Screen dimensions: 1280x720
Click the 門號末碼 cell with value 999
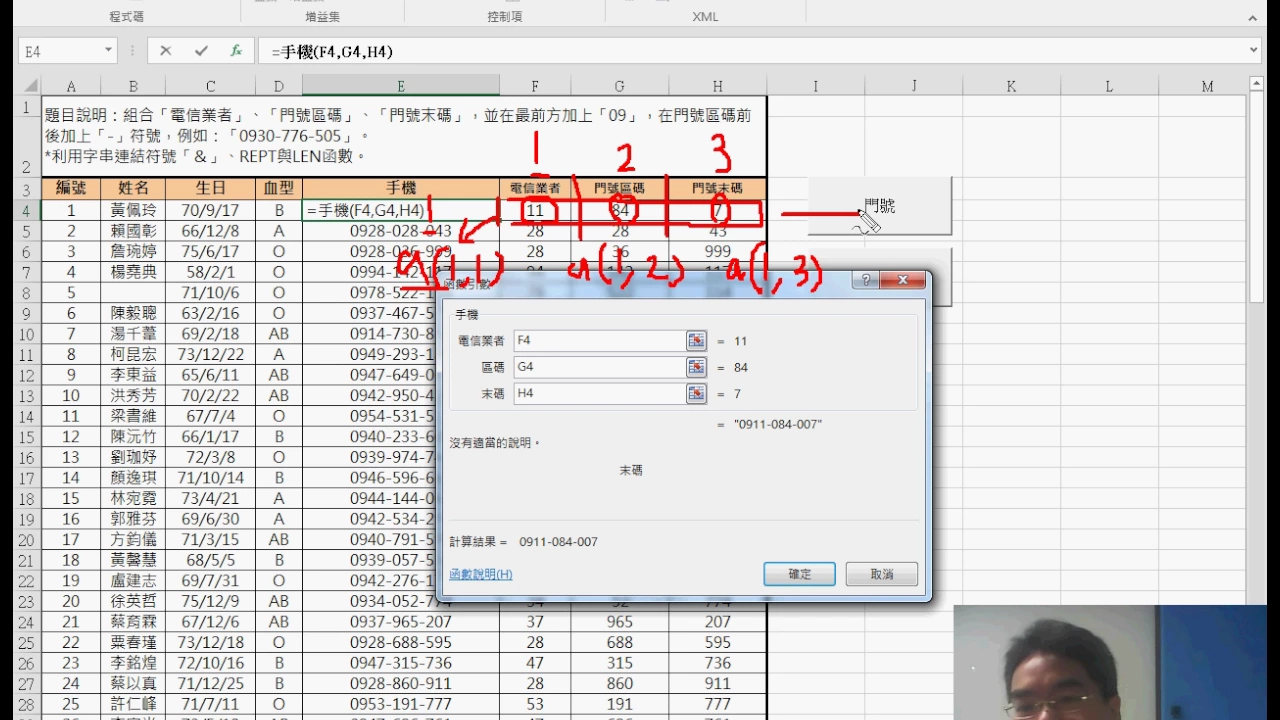click(x=718, y=252)
